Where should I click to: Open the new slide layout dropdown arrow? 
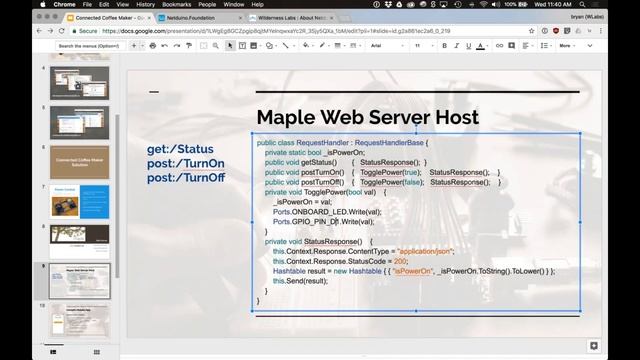tap(142, 46)
